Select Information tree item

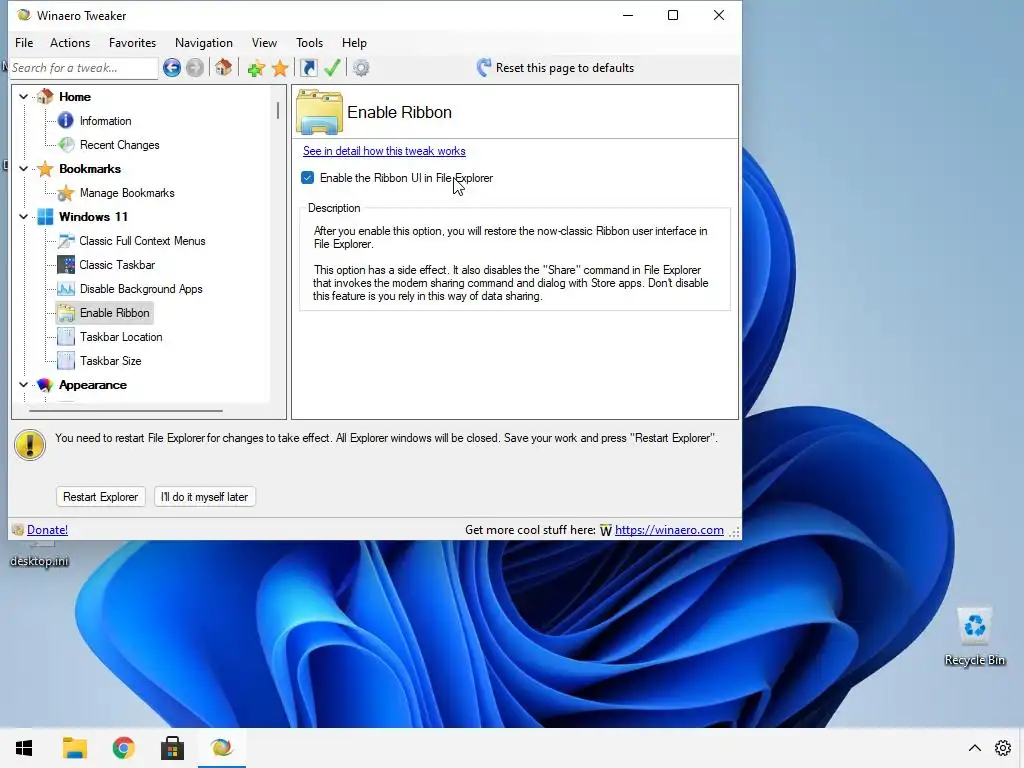click(105, 121)
